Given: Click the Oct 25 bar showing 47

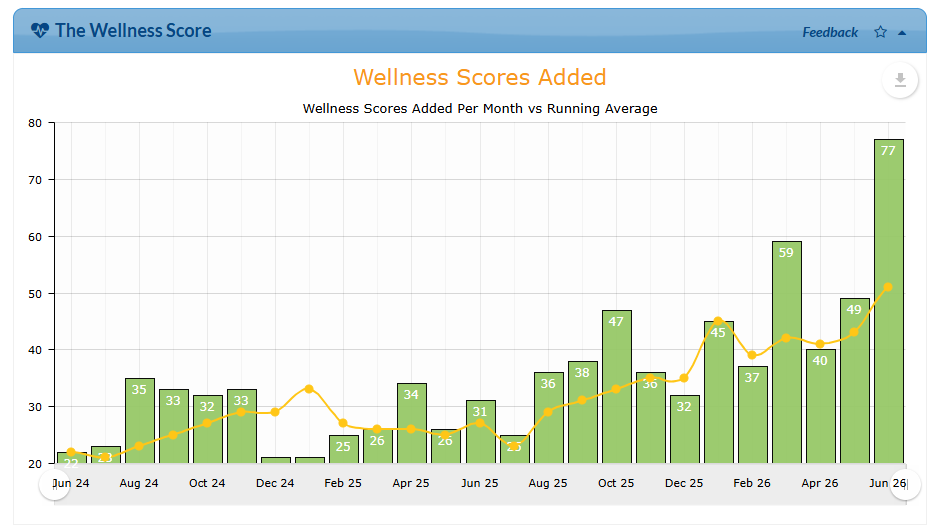Looking at the screenshot, I should click(617, 387).
